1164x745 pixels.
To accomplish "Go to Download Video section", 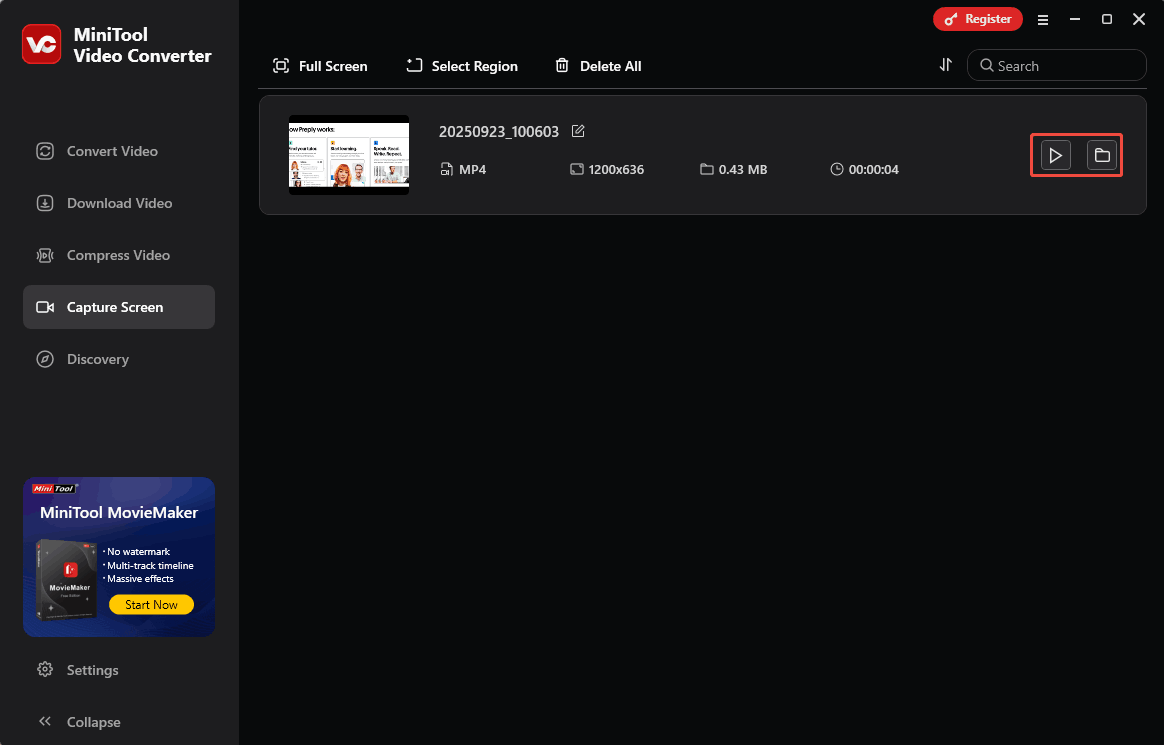I will [x=119, y=203].
